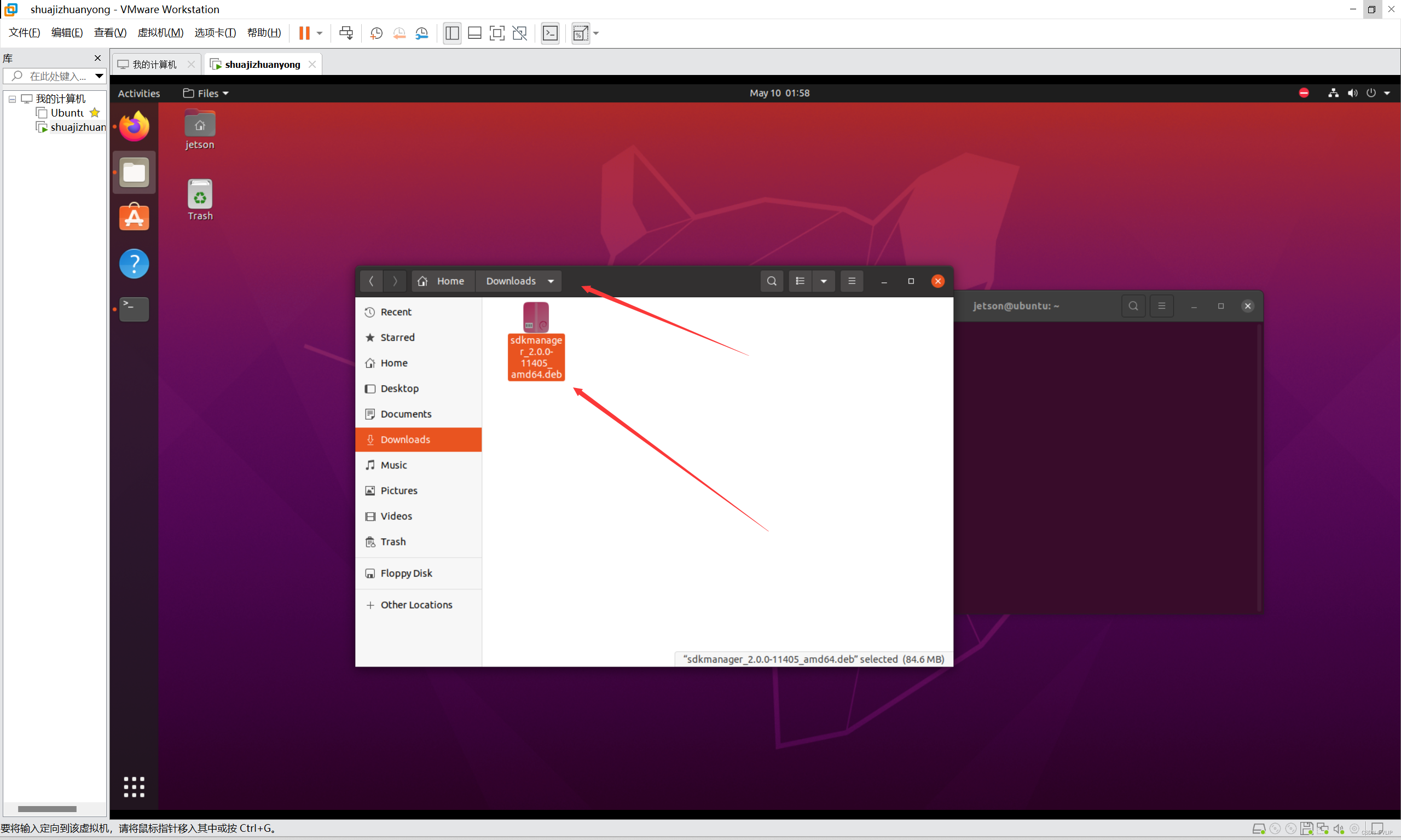Open view options dropdown in Files
The image size is (1401, 840).
pyautogui.click(x=824, y=281)
